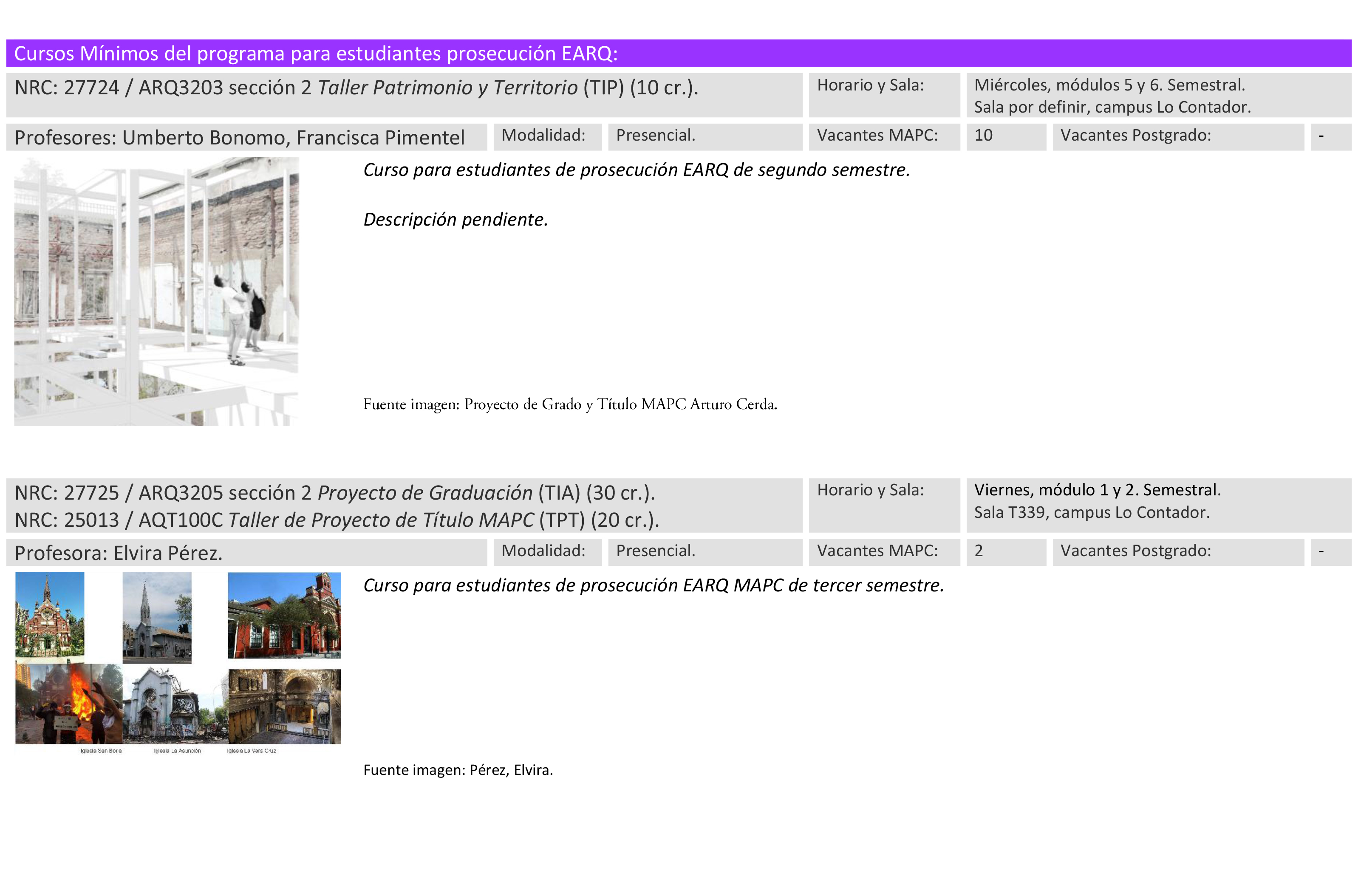This screenshot has height=896, width=1358.
Task: Select the Vacantes MAPC value '10'
Action: click(x=983, y=136)
